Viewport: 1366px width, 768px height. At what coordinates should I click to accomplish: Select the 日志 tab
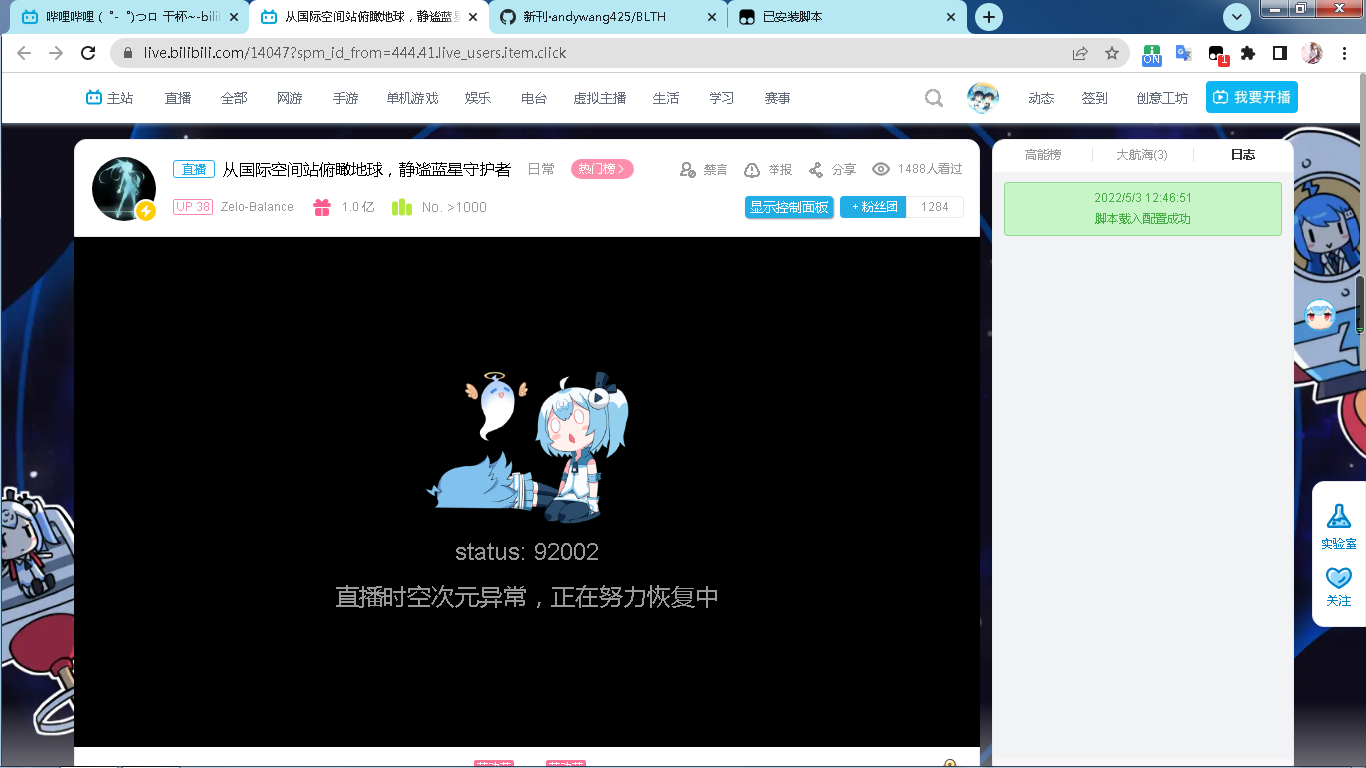tap(1243, 155)
